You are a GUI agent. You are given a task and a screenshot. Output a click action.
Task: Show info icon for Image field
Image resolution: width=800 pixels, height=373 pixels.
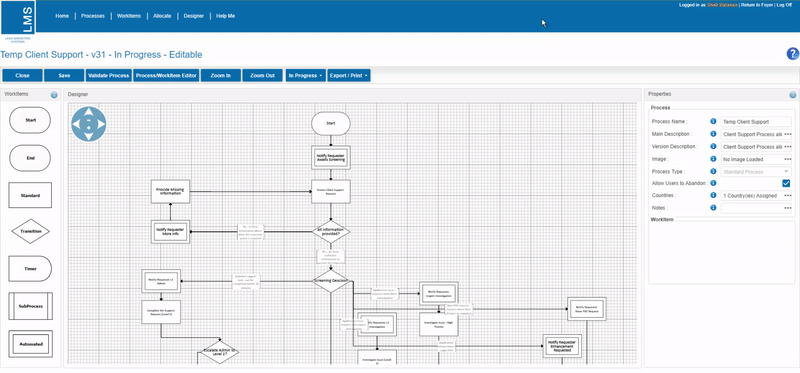click(713, 159)
